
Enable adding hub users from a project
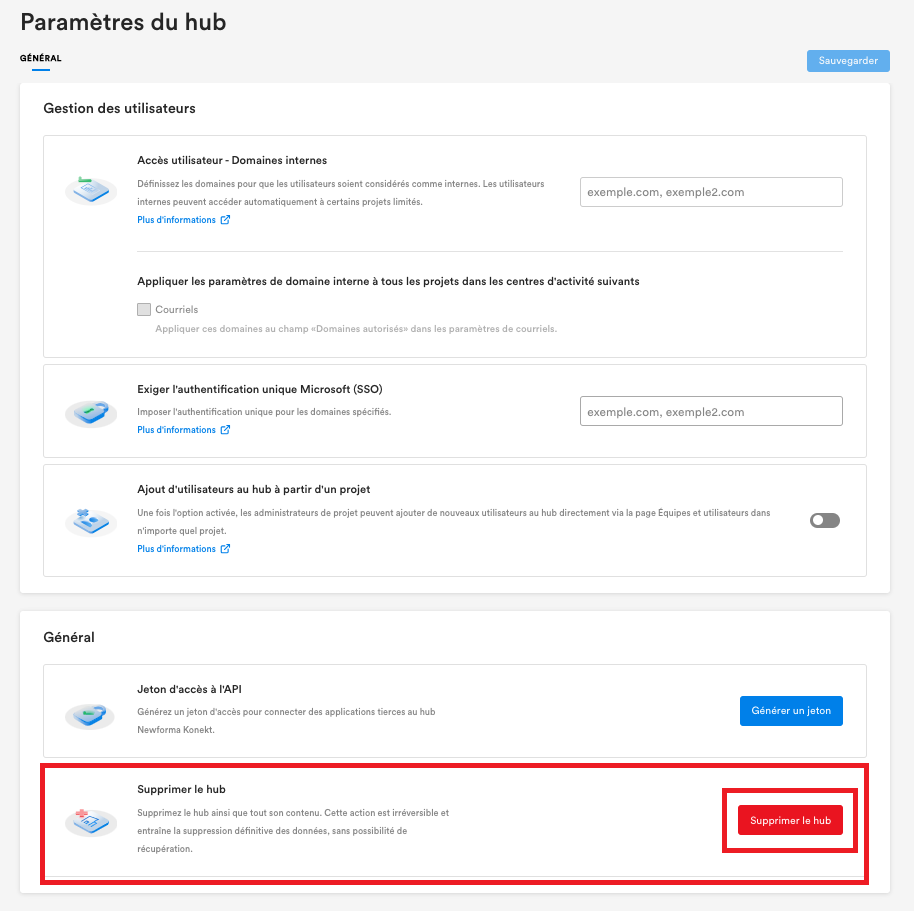tap(825, 520)
